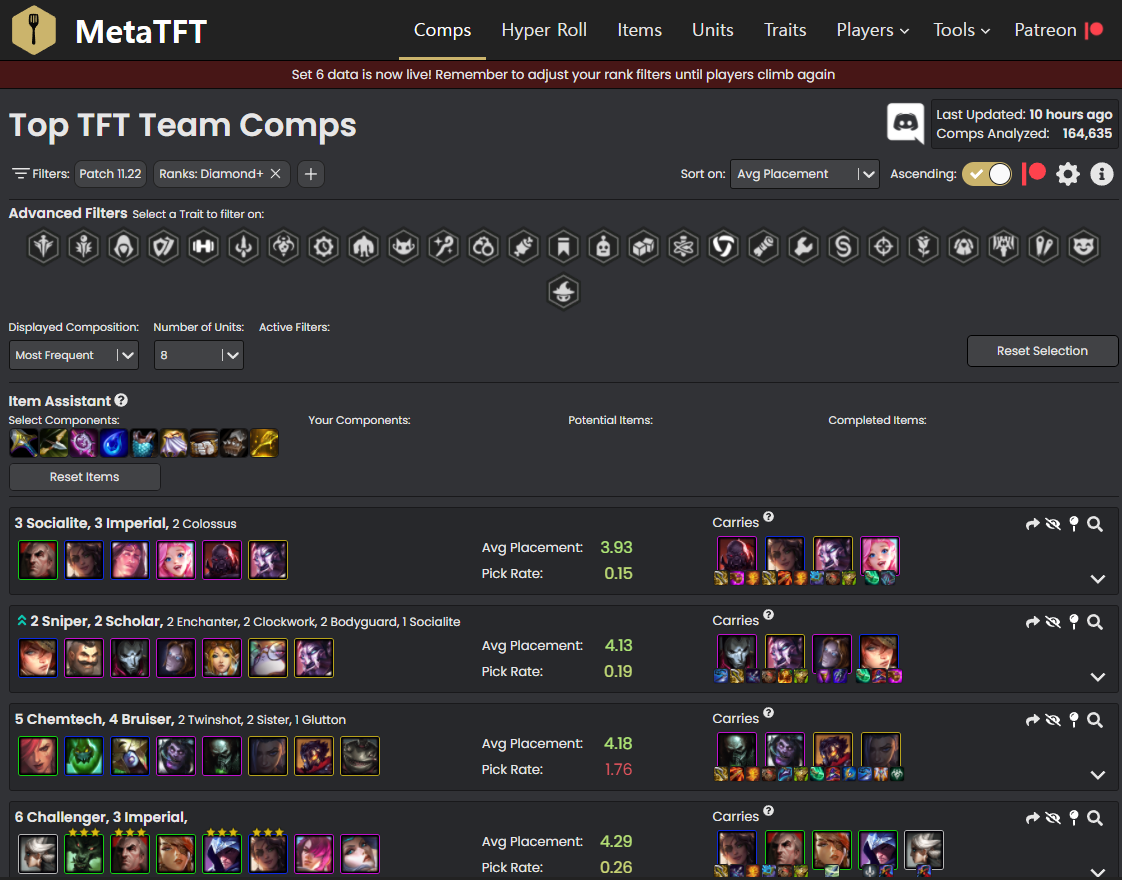The image size is (1122, 880).
Task: Pin the 3 Socialite, 3 Imperial comp
Action: point(1073,524)
